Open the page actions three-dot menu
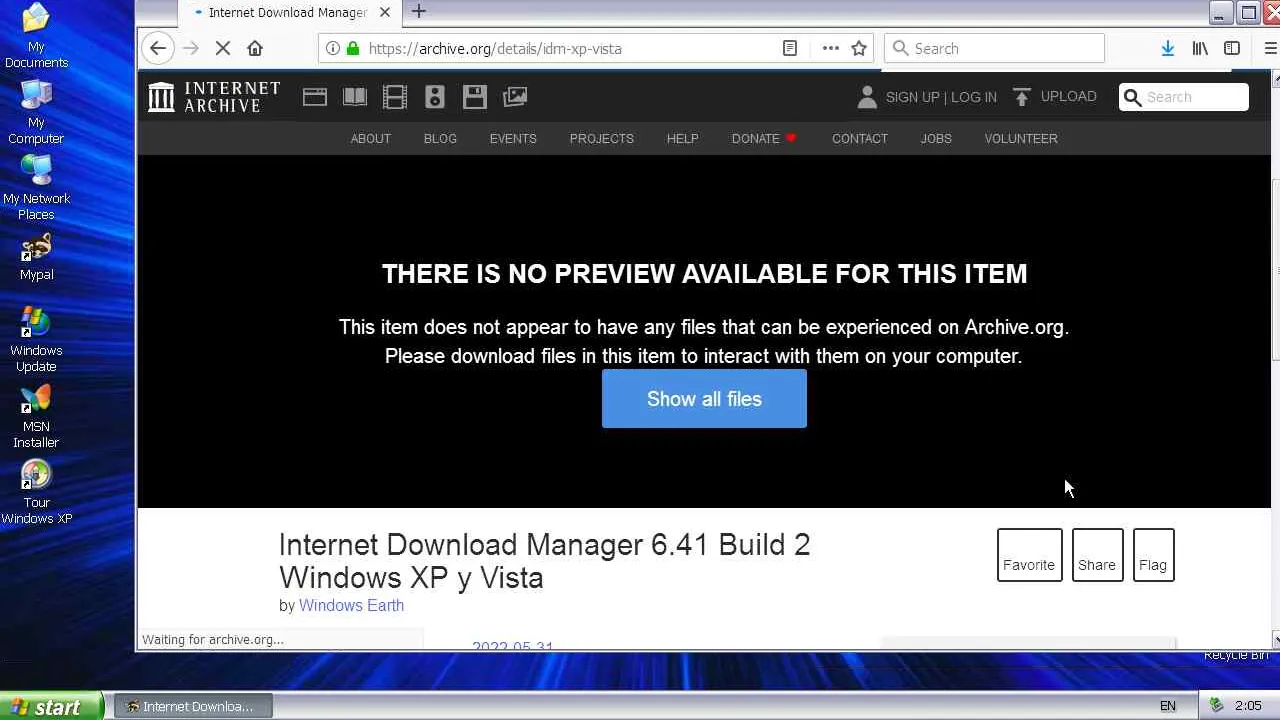The image size is (1280, 720). pyautogui.click(x=830, y=48)
